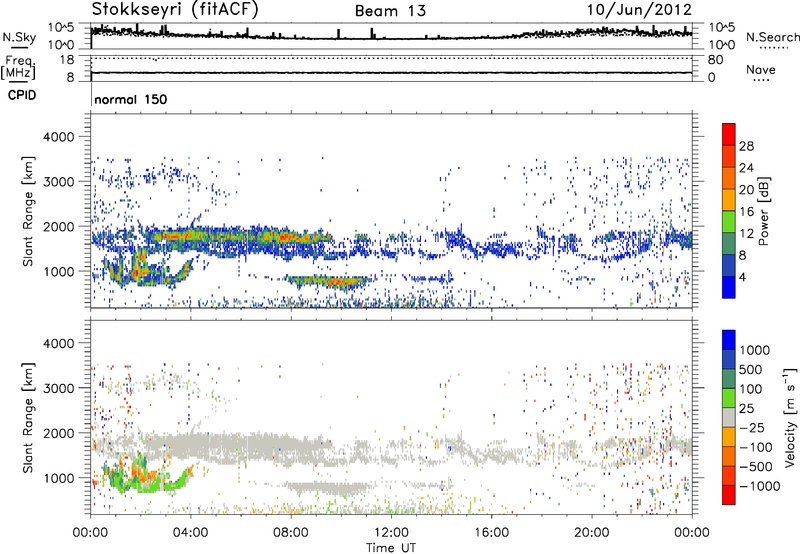Click the '18' frequency axis tick

pyautogui.click(x=67, y=60)
